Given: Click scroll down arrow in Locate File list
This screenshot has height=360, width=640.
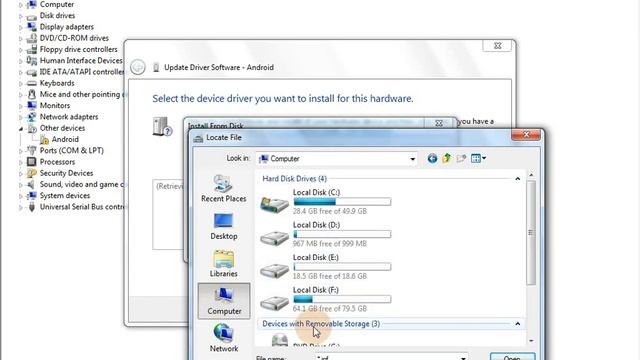Looking at the screenshot, I should (x=531, y=341).
